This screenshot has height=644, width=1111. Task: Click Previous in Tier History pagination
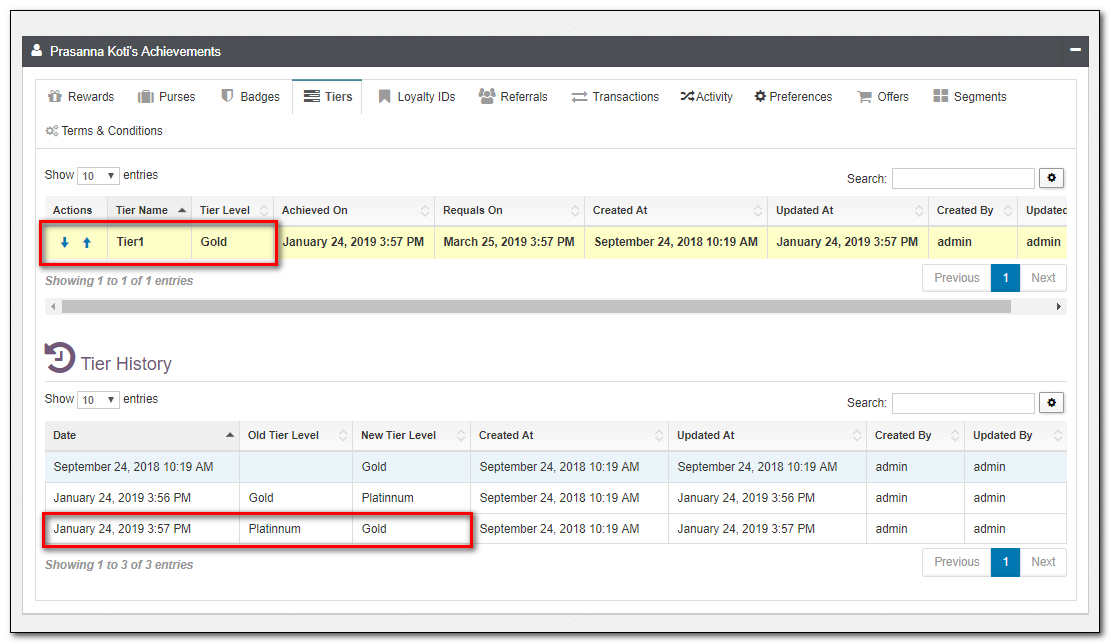956,562
